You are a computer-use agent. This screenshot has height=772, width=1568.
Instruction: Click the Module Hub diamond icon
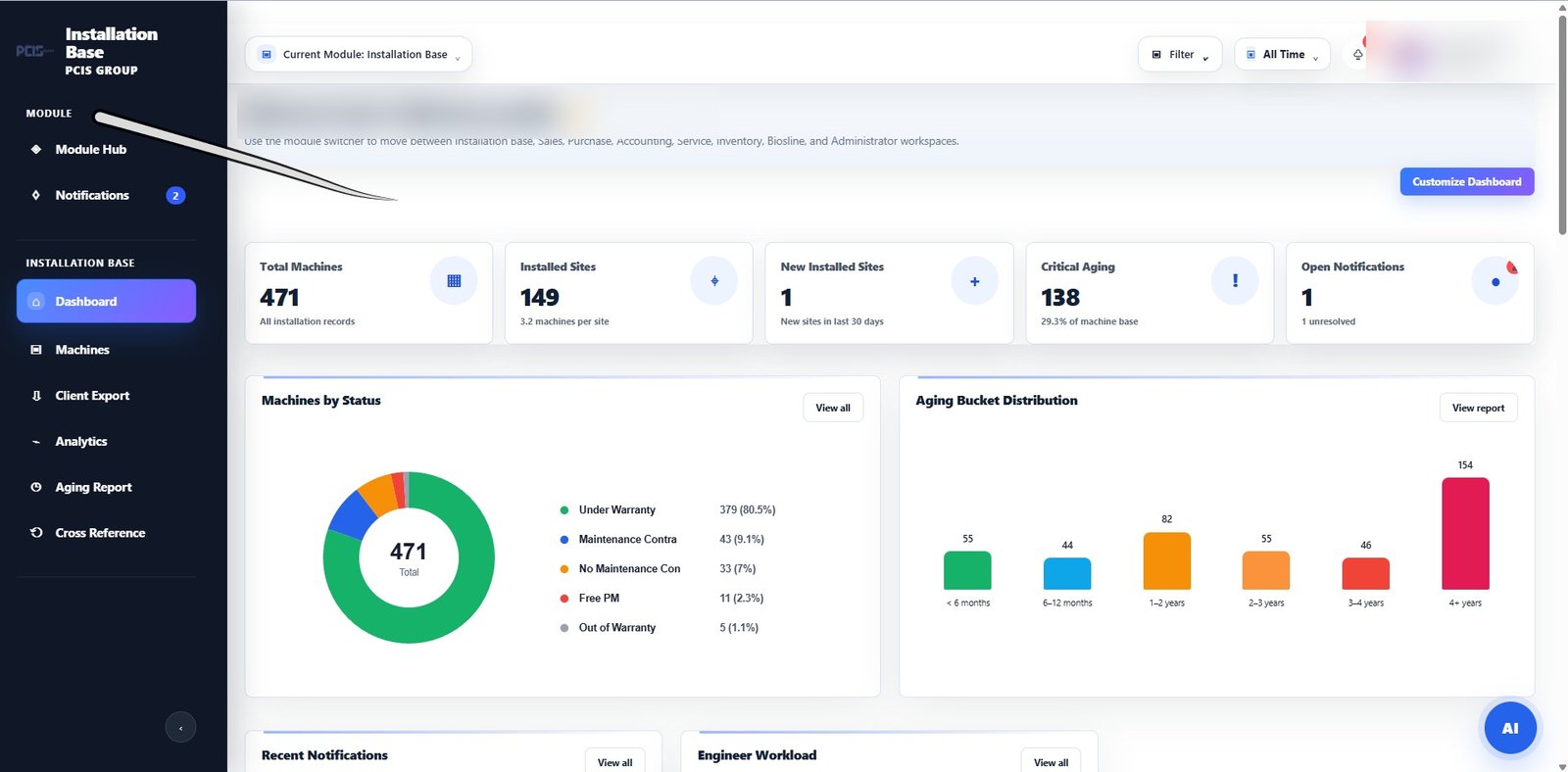pos(36,150)
